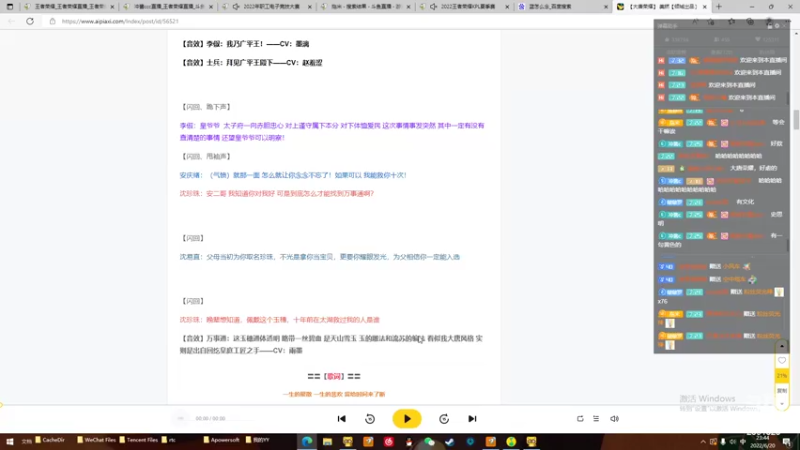The width and height of the screenshot is (800, 450).
Task: Switch to the Baidu search tab
Action: coord(563,7)
